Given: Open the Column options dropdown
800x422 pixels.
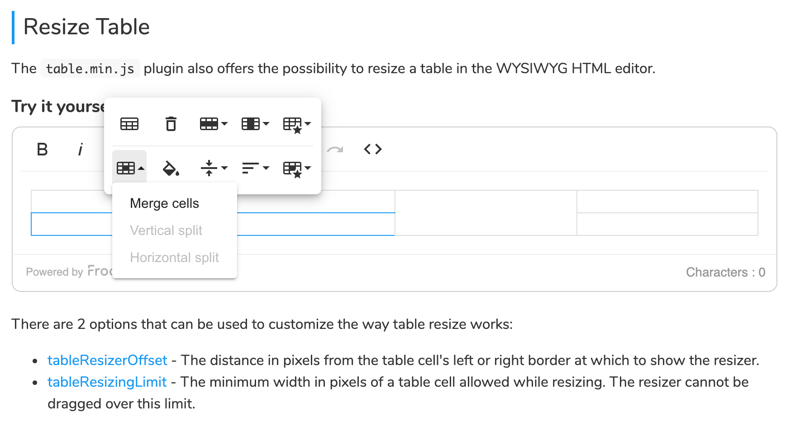Looking at the screenshot, I should coord(255,124).
